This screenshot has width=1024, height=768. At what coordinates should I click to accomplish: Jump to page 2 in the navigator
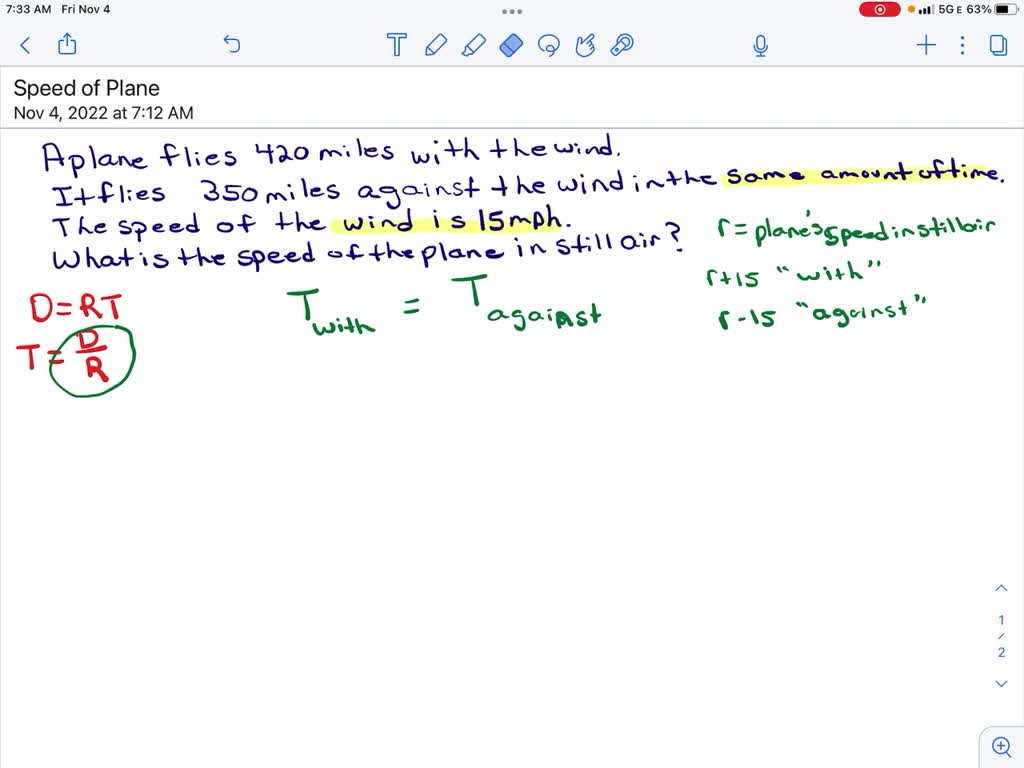point(1001,651)
